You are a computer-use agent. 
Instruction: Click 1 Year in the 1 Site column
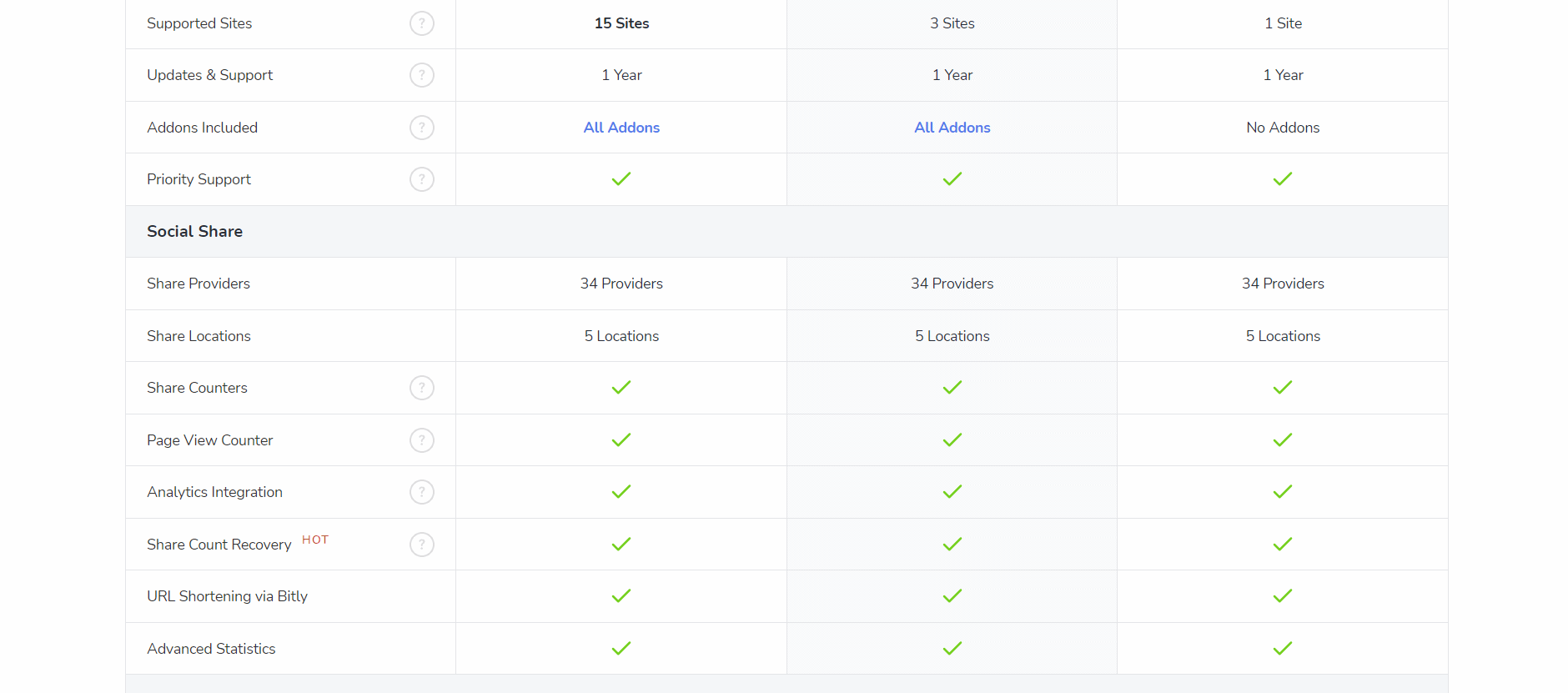click(x=1283, y=75)
